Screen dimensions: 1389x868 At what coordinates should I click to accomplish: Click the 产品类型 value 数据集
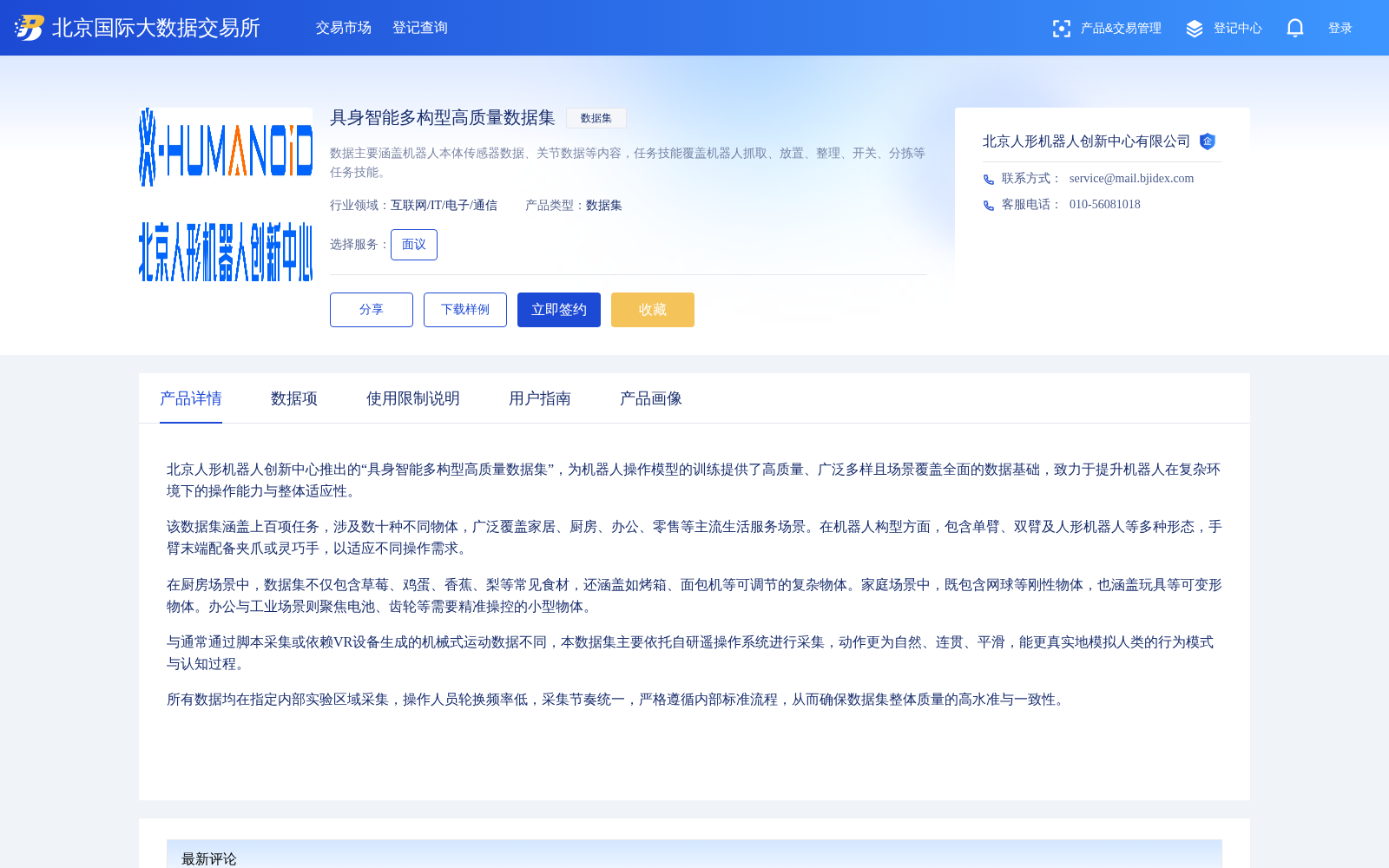(x=604, y=205)
